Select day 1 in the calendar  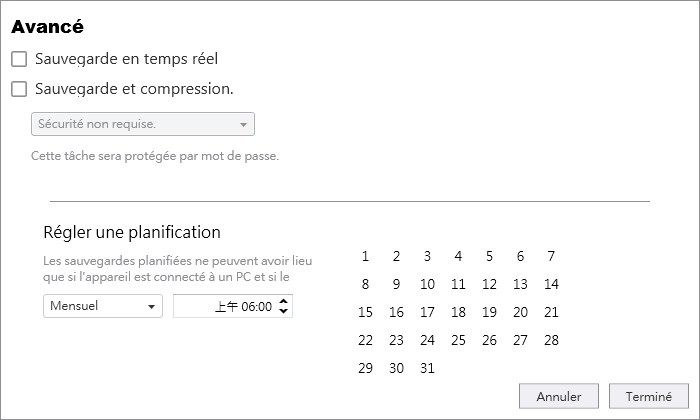365,256
